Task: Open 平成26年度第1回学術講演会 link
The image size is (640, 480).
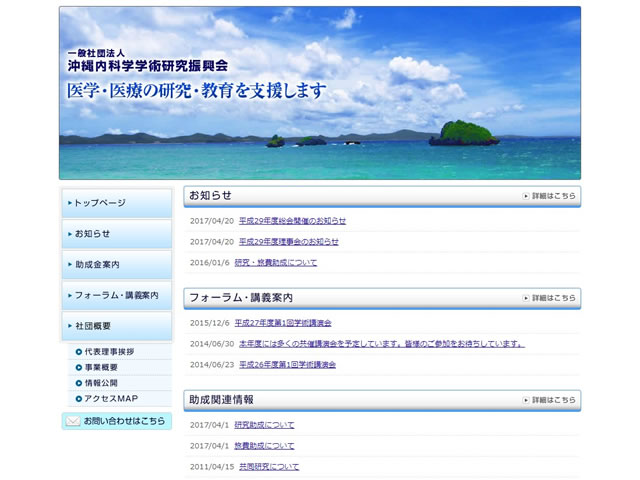Action: (287, 364)
